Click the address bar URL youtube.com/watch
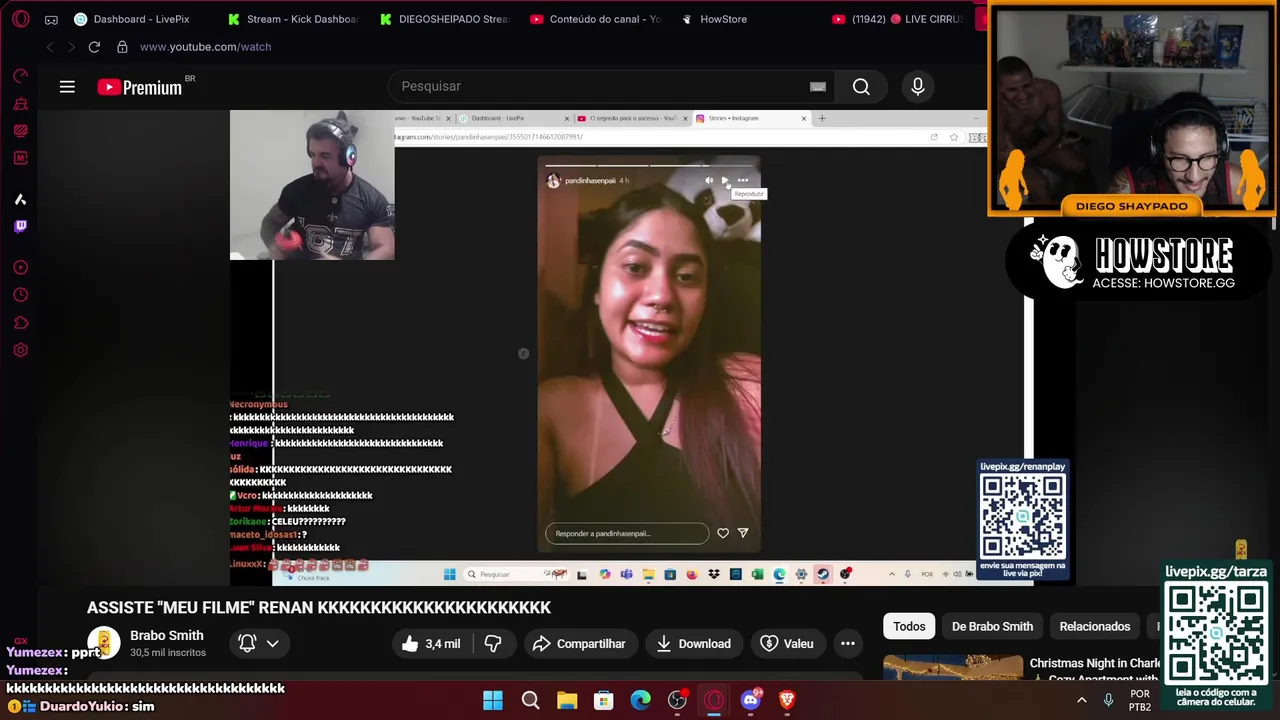The height and width of the screenshot is (720, 1280). point(205,47)
